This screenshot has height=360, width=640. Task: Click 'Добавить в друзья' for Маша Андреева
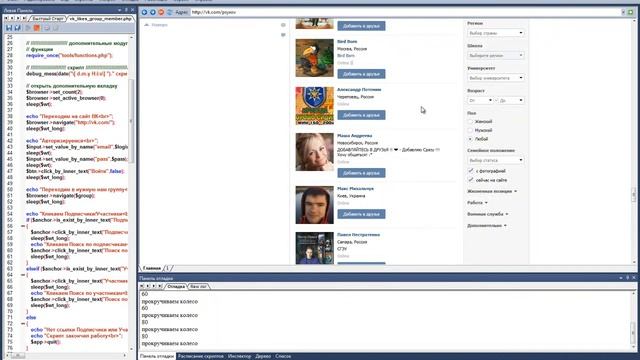361,173
